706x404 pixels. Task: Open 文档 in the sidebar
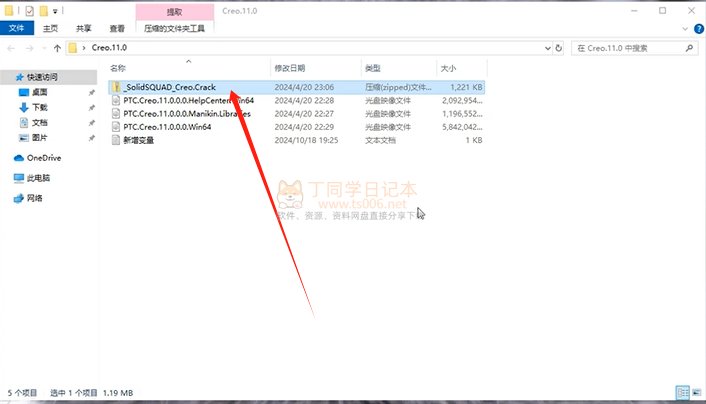click(x=40, y=123)
